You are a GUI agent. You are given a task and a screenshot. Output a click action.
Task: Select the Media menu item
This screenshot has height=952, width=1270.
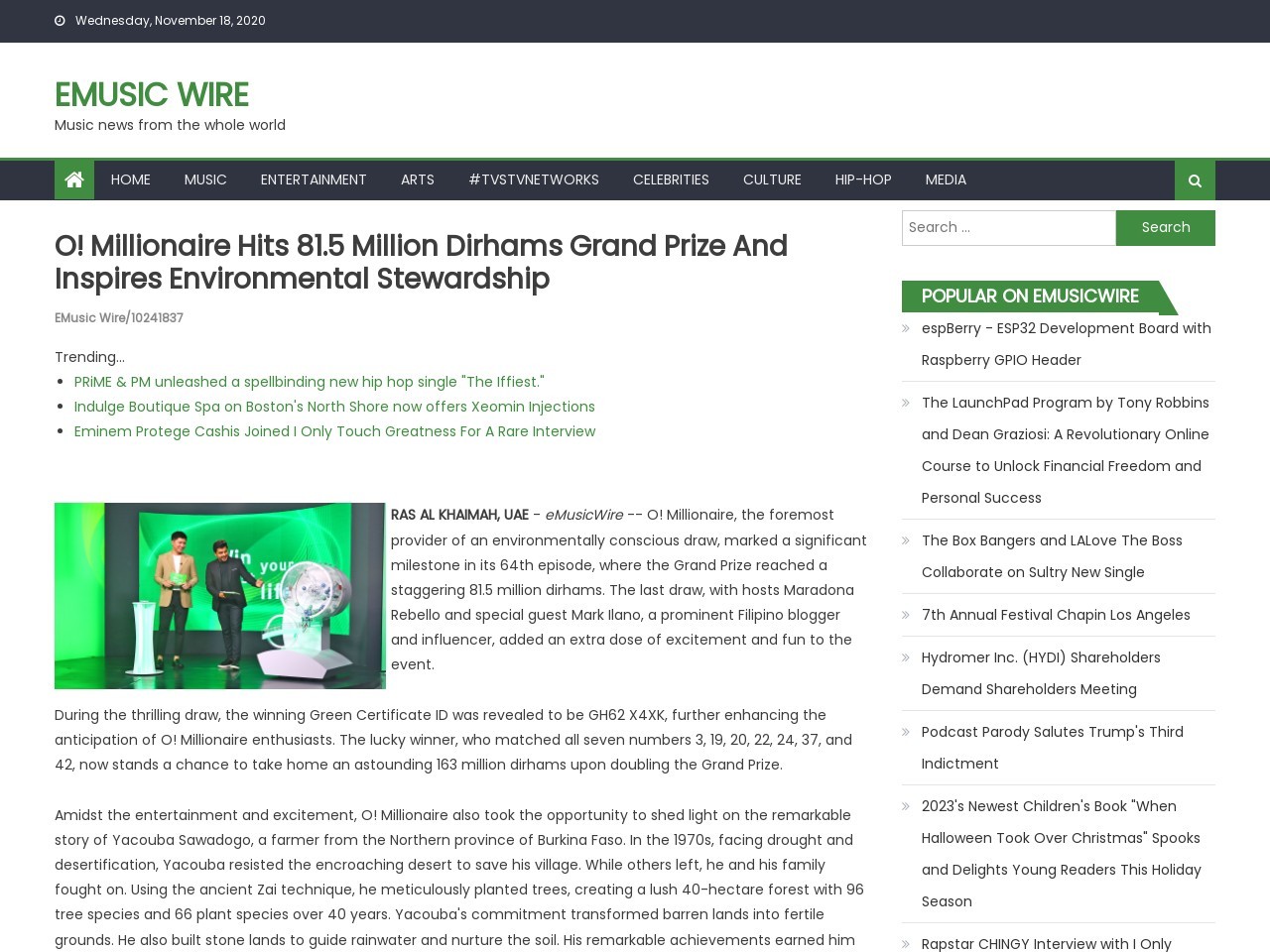pyautogui.click(x=945, y=179)
